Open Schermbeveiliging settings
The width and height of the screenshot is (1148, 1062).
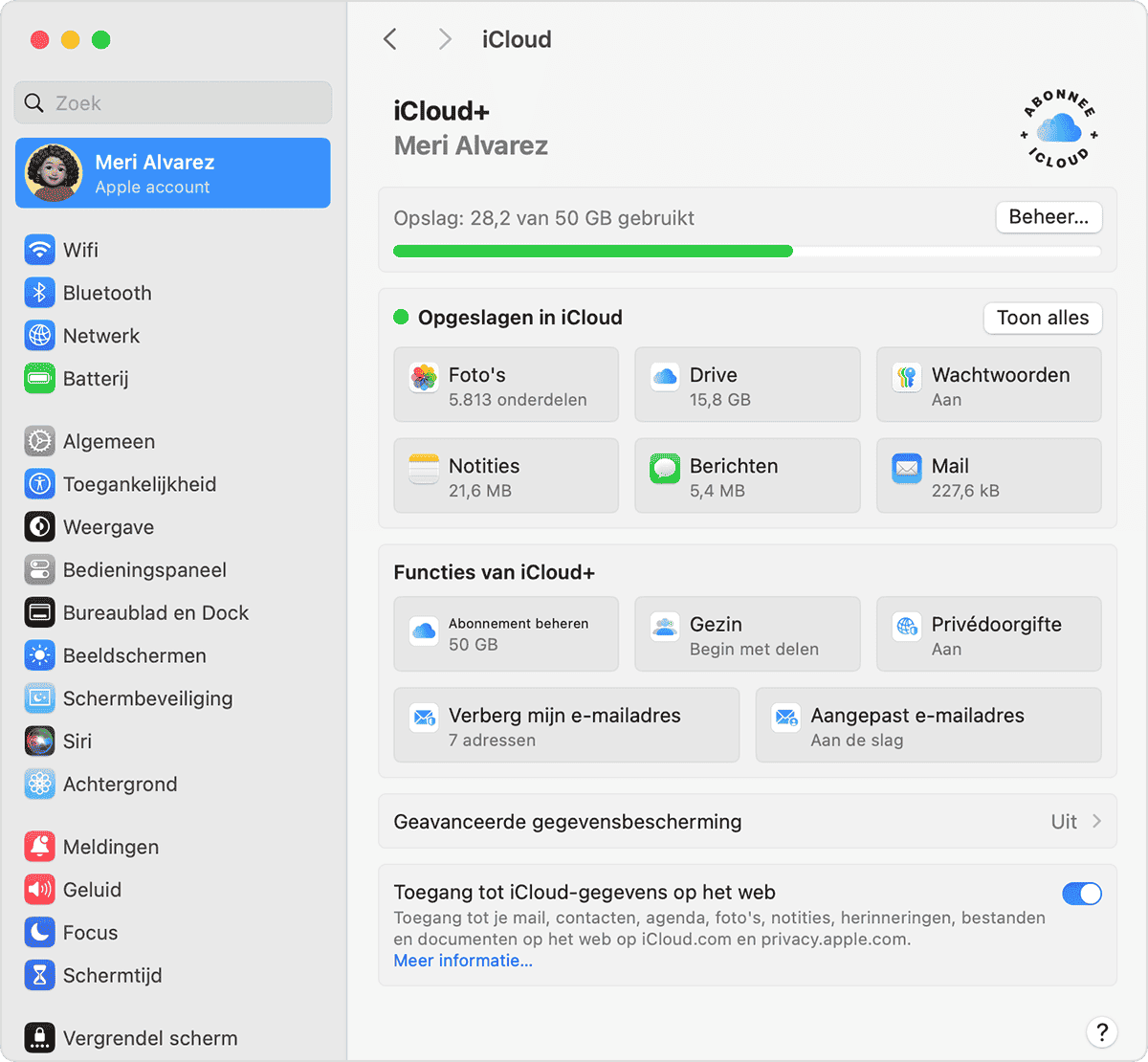click(x=128, y=698)
